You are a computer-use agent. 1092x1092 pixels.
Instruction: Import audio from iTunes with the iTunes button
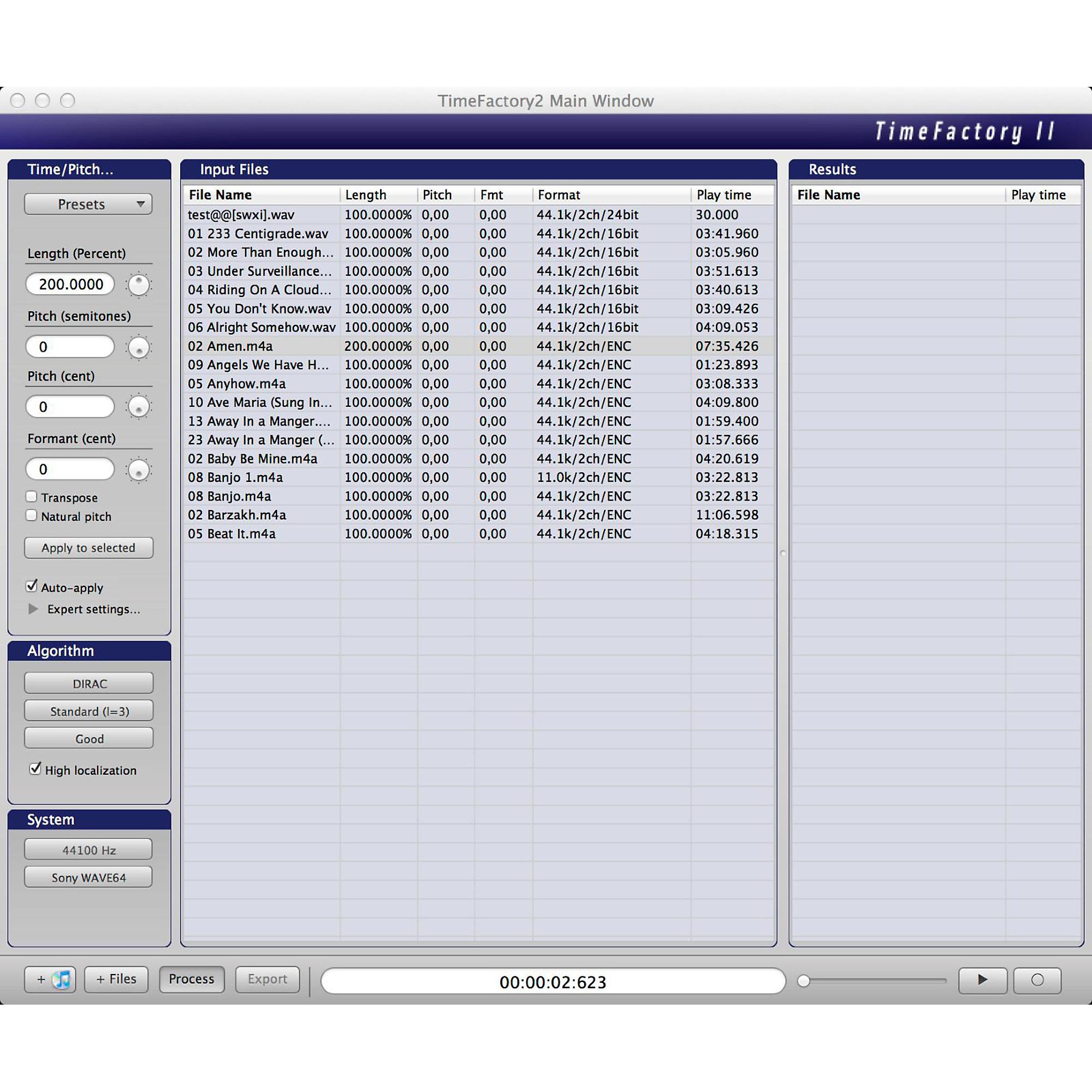click(50, 980)
